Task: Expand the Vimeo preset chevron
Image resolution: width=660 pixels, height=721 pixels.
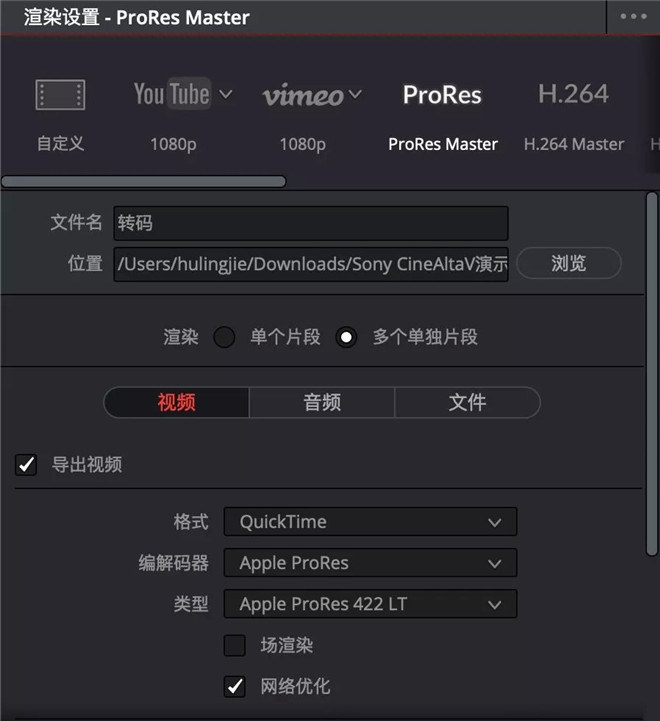Action: tap(355, 94)
